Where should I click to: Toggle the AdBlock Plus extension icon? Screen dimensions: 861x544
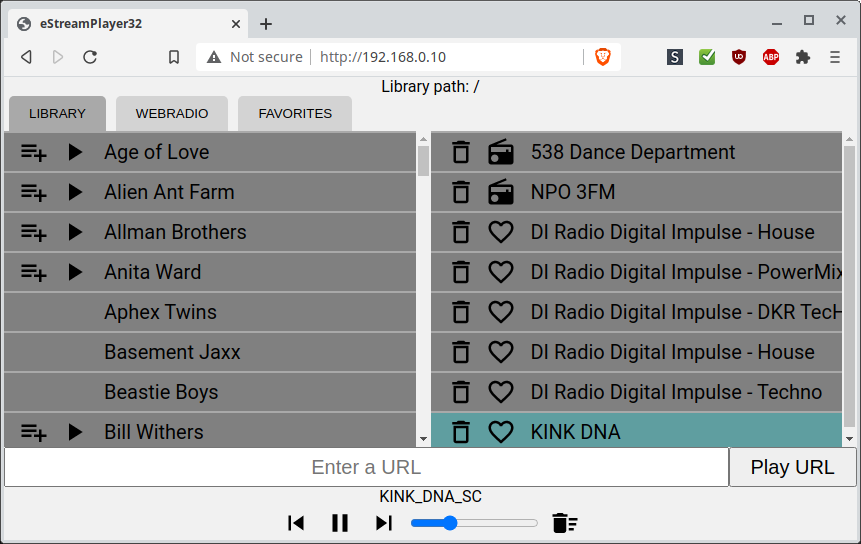(771, 57)
